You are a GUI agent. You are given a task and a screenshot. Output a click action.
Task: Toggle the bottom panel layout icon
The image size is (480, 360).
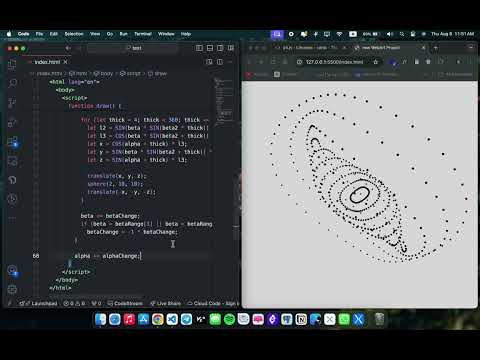210,48
